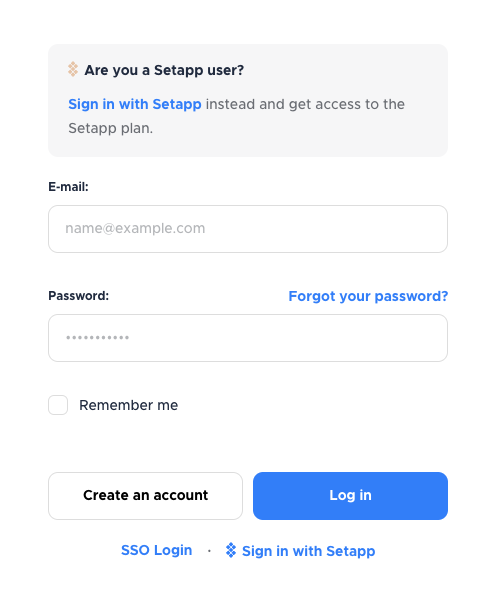Click the dot separator beside SSO Login

tap(209, 551)
